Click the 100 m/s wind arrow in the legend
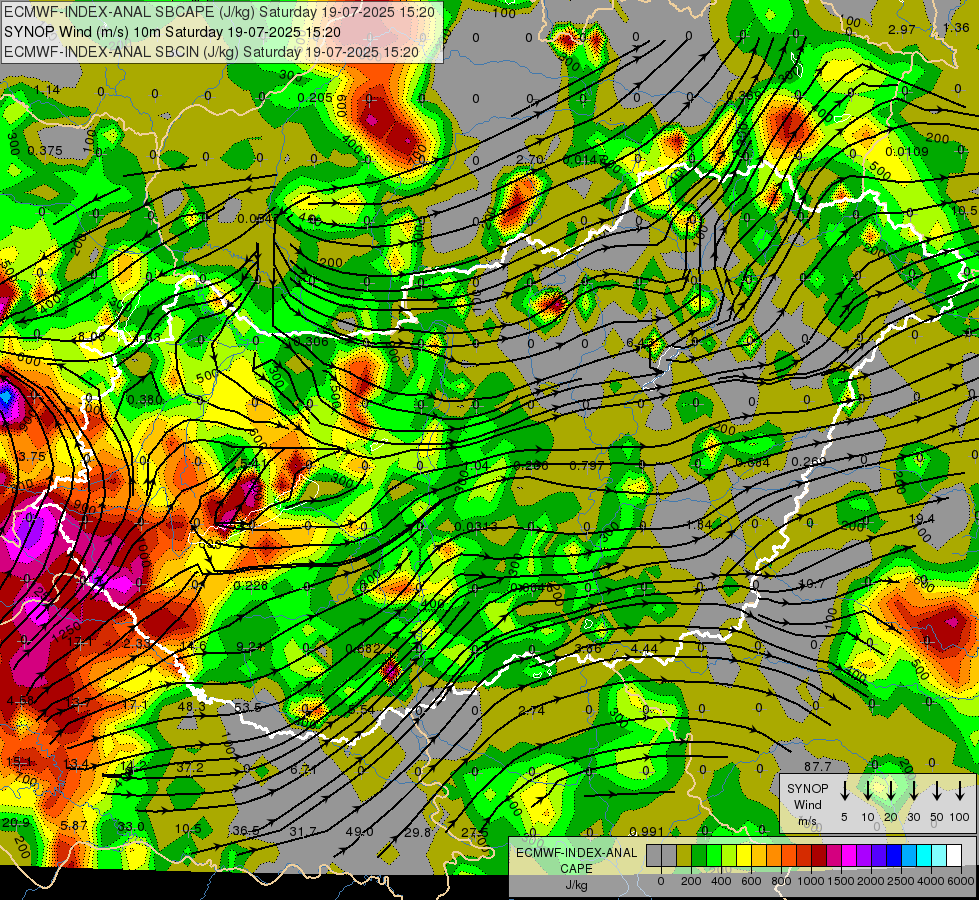 point(960,791)
